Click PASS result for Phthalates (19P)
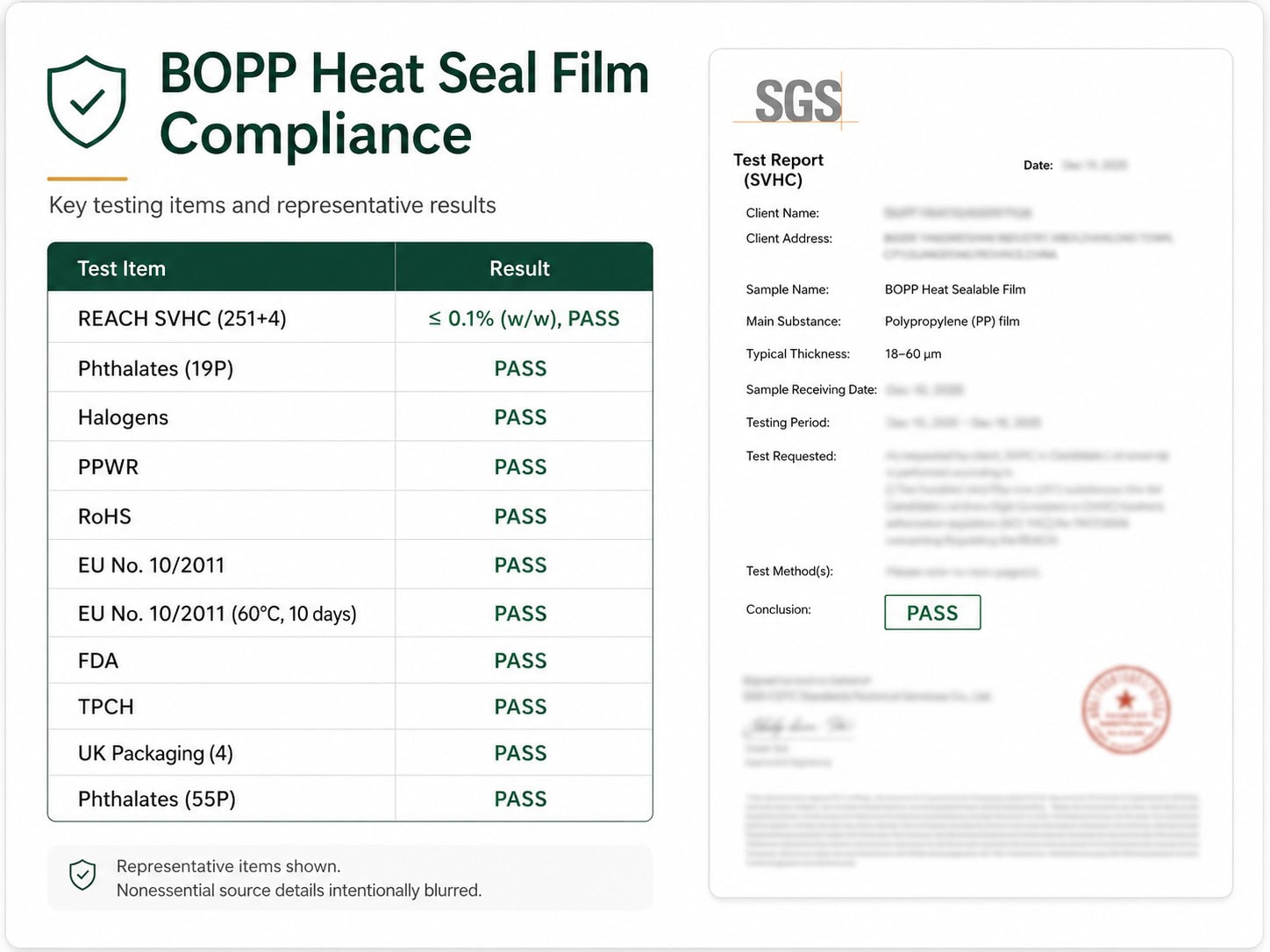The height and width of the screenshot is (952, 1270). click(520, 369)
